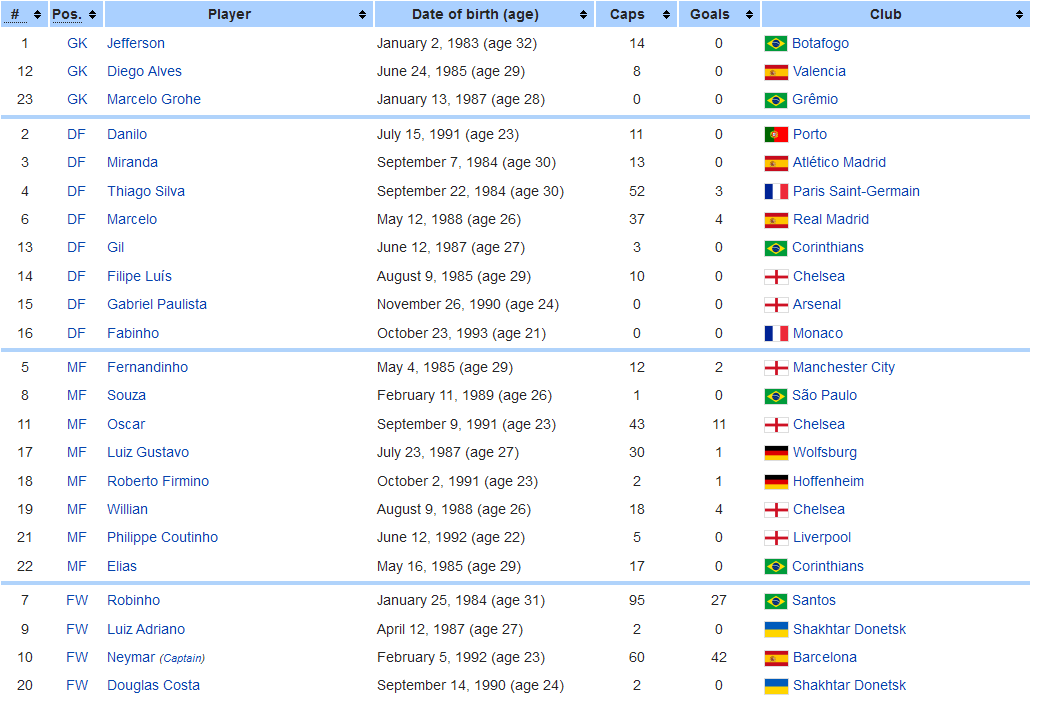Click the England flag next to Arsenal
1037x720 pixels.
pyautogui.click(x=775, y=305)
